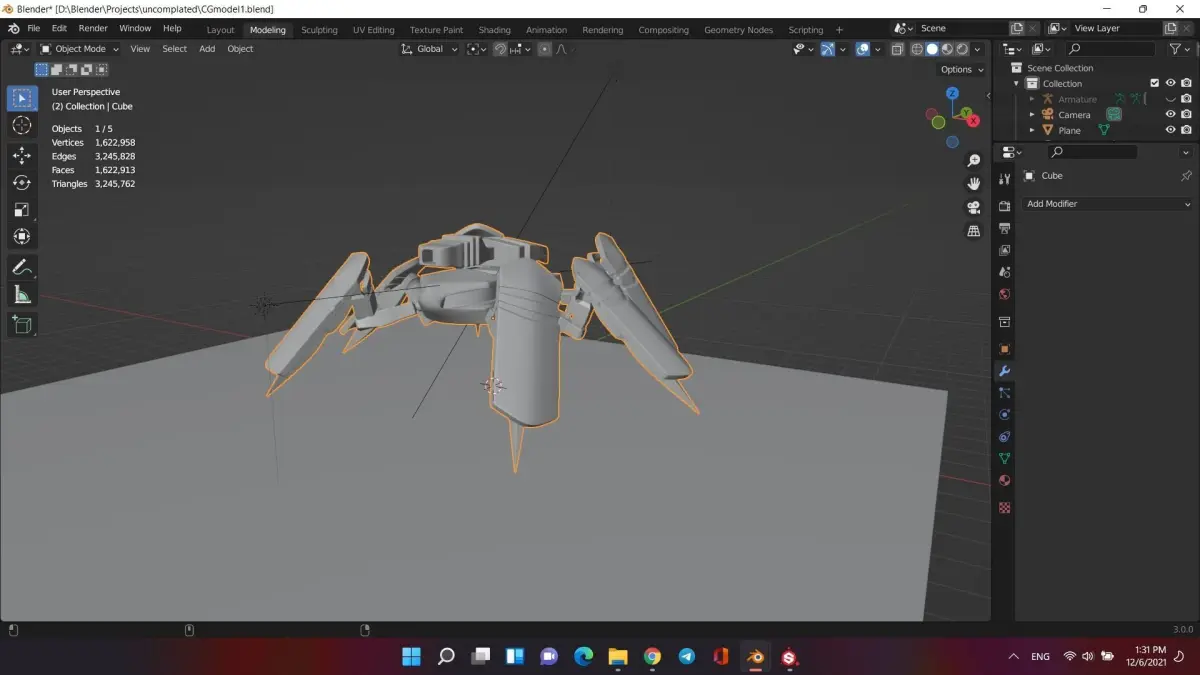Open the Add Modifier dropdown

pyautogui.click(x=1108, y=204)
